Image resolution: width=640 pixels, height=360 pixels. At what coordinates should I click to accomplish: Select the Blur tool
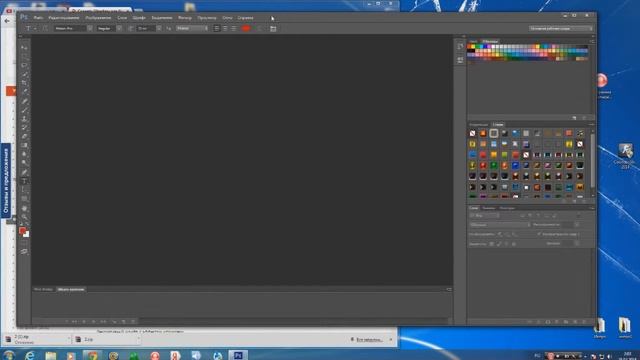click(24, 154)
